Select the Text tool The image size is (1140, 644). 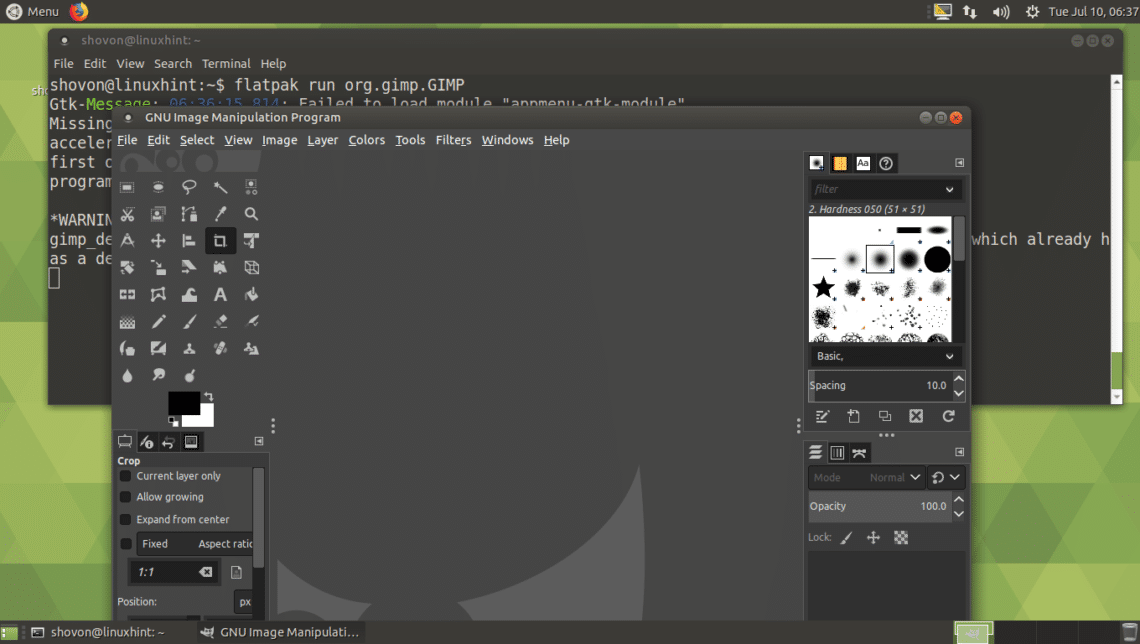point(220,294)
